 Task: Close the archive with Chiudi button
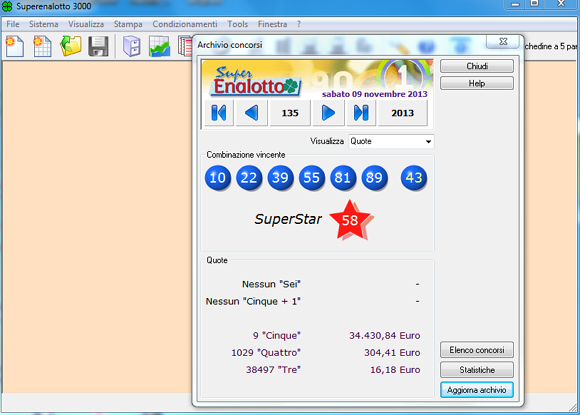477,66
